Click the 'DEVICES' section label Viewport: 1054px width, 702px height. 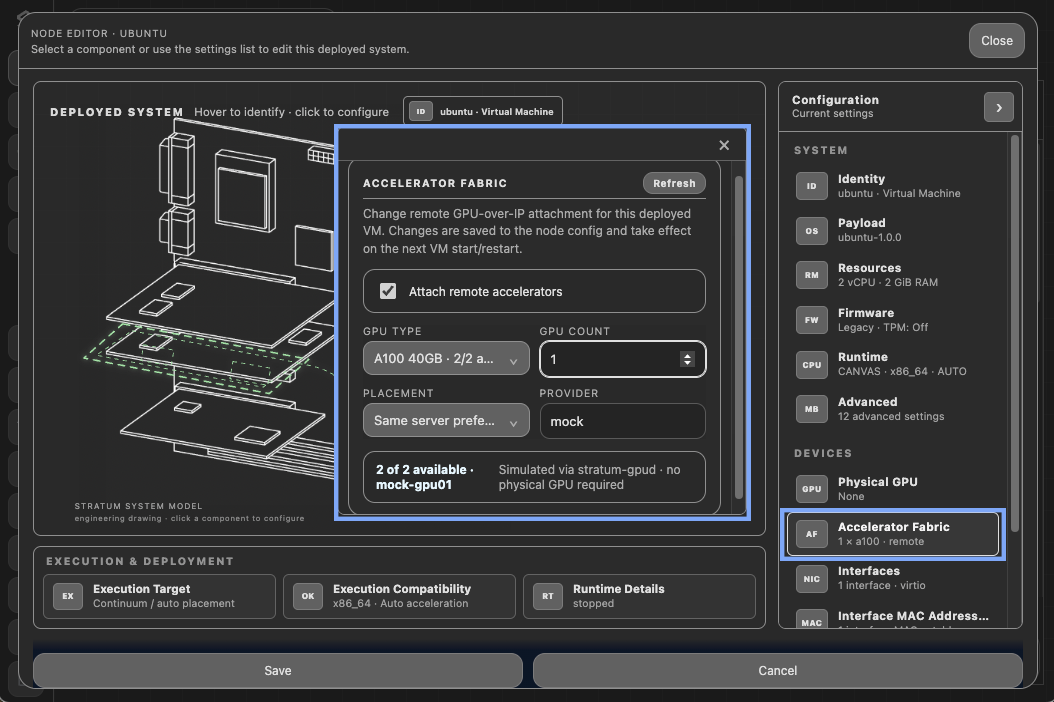(823, 453)
